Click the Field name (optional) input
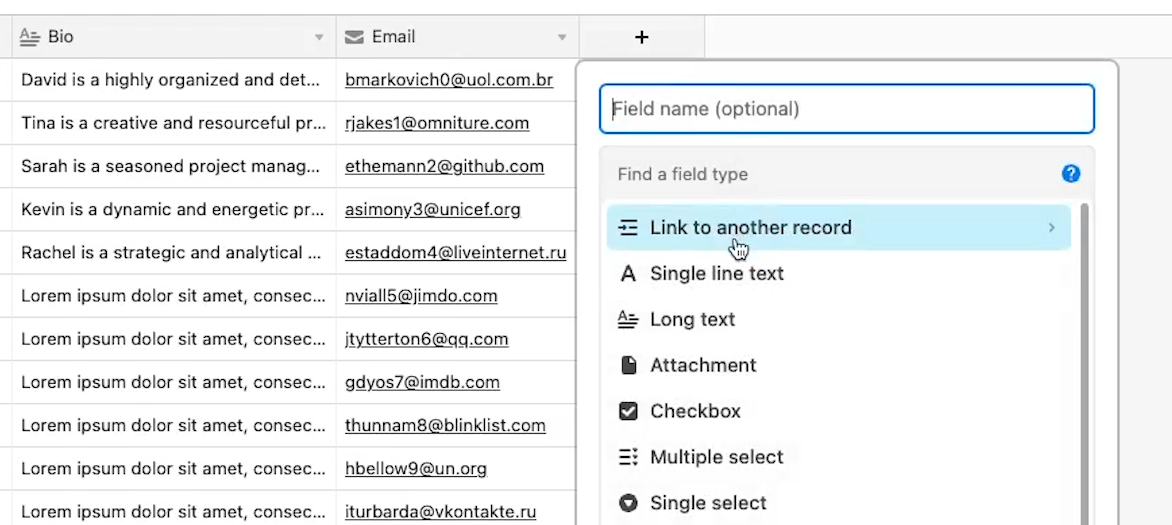The height and width of the screenshot is (525, 1172). [847, 109]
